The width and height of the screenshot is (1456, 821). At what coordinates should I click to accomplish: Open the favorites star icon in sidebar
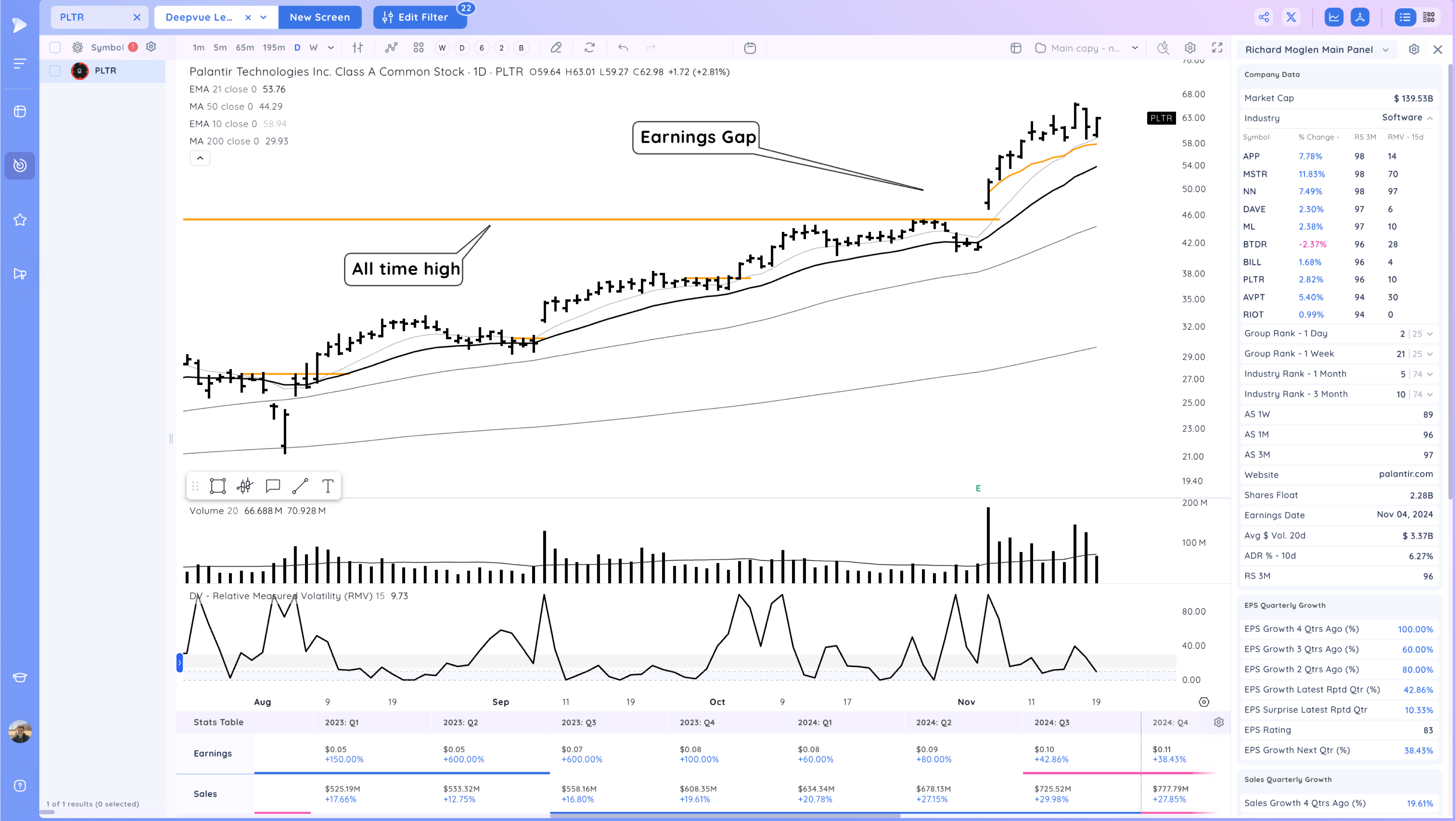20,220
